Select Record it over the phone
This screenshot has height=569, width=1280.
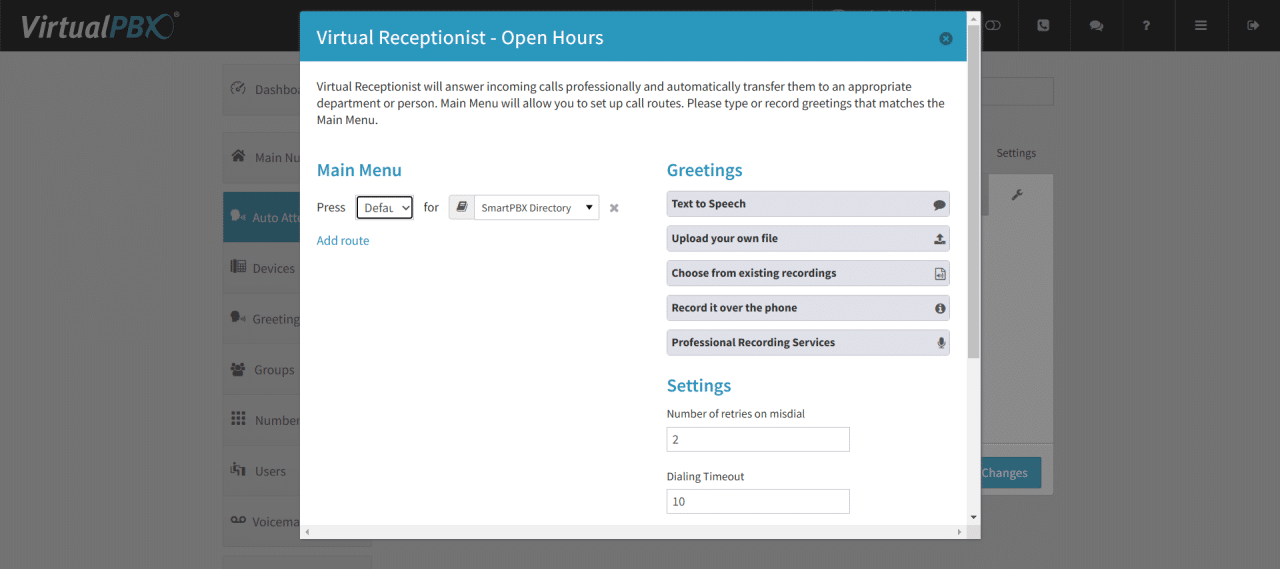coord(808,308)
